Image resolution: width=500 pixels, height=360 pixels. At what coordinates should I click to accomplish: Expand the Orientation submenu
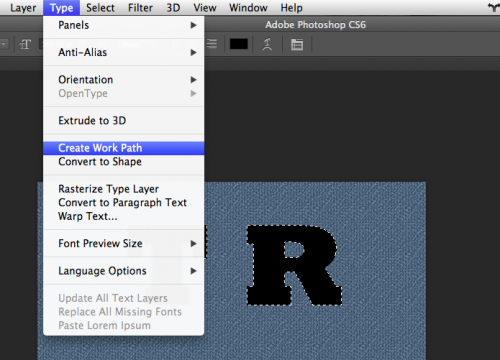(x=124, y=80)
